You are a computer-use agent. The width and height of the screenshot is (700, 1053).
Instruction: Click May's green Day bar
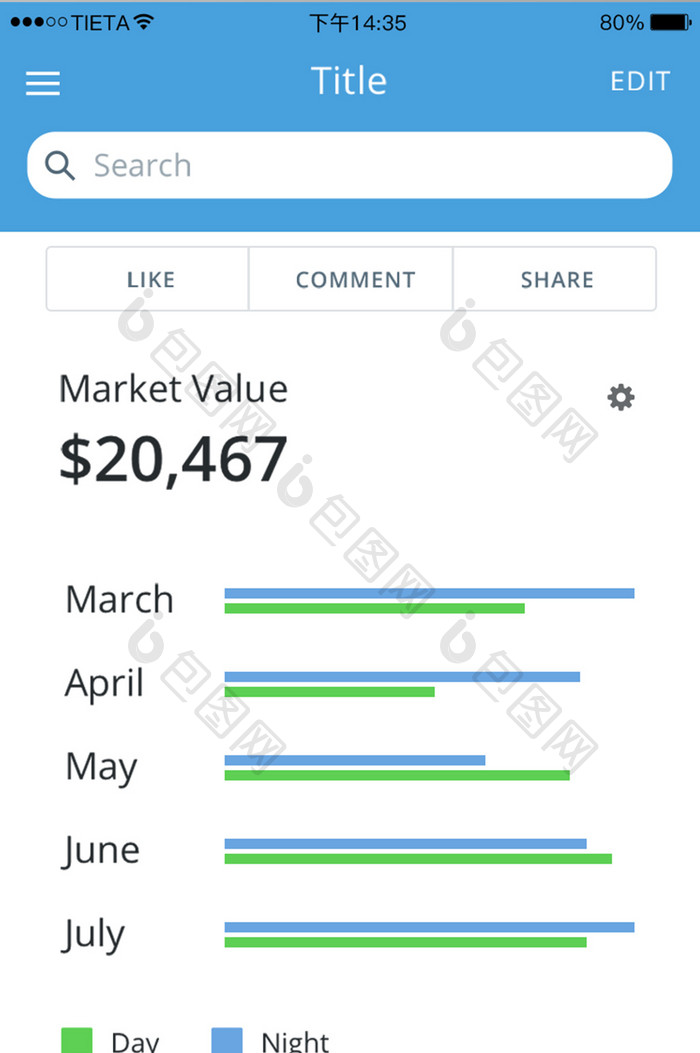pos(397,775)
